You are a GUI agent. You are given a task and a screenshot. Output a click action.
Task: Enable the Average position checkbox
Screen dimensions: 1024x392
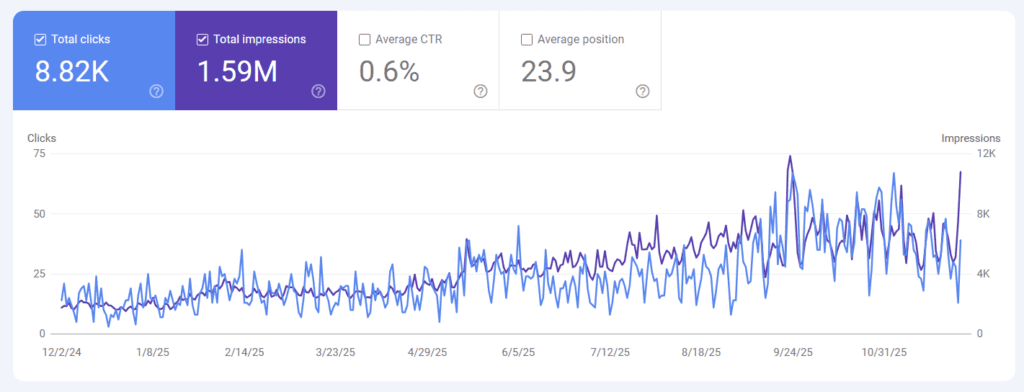coord(526,40)
